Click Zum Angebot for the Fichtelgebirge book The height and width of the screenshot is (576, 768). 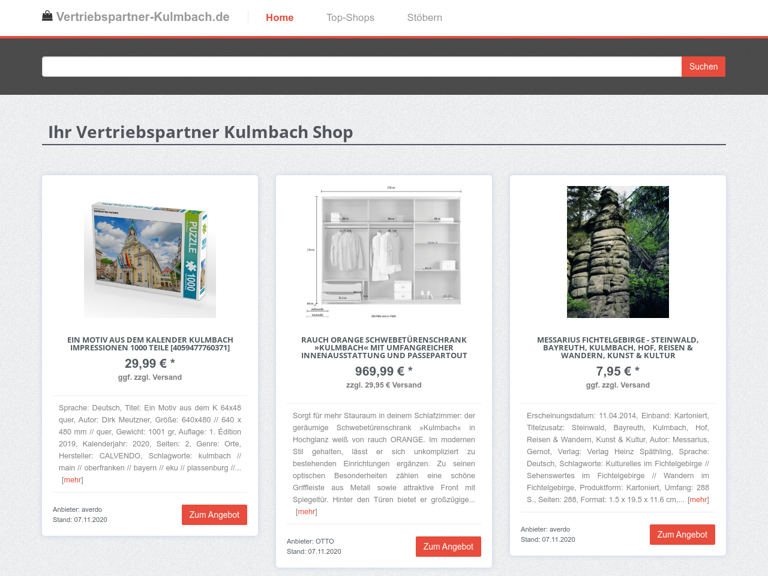(682, 535)
